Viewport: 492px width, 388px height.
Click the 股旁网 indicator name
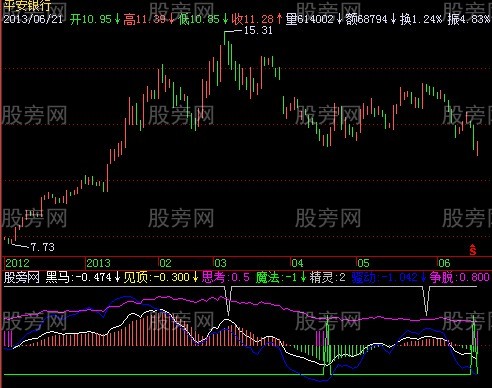point(22,277)
